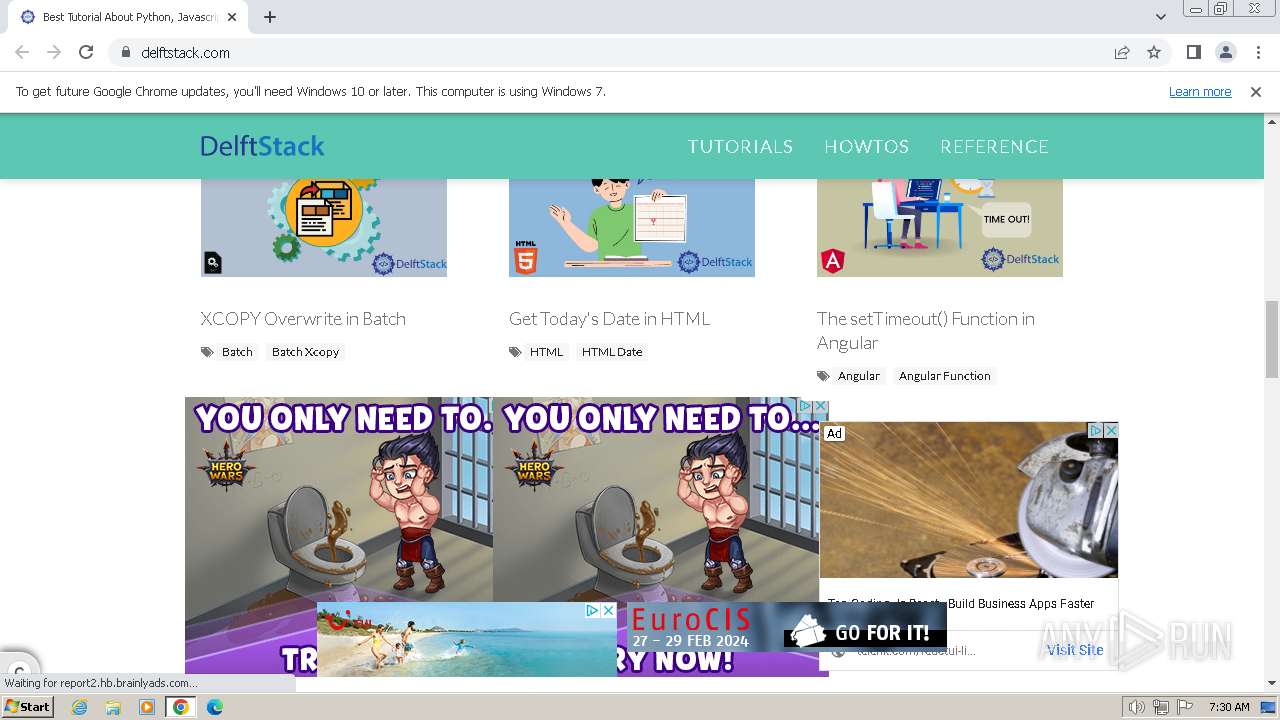This screenshot has width=1280, height=720.
Task: Expand the tab search chevron
Action: click(x=1161, y=17)
